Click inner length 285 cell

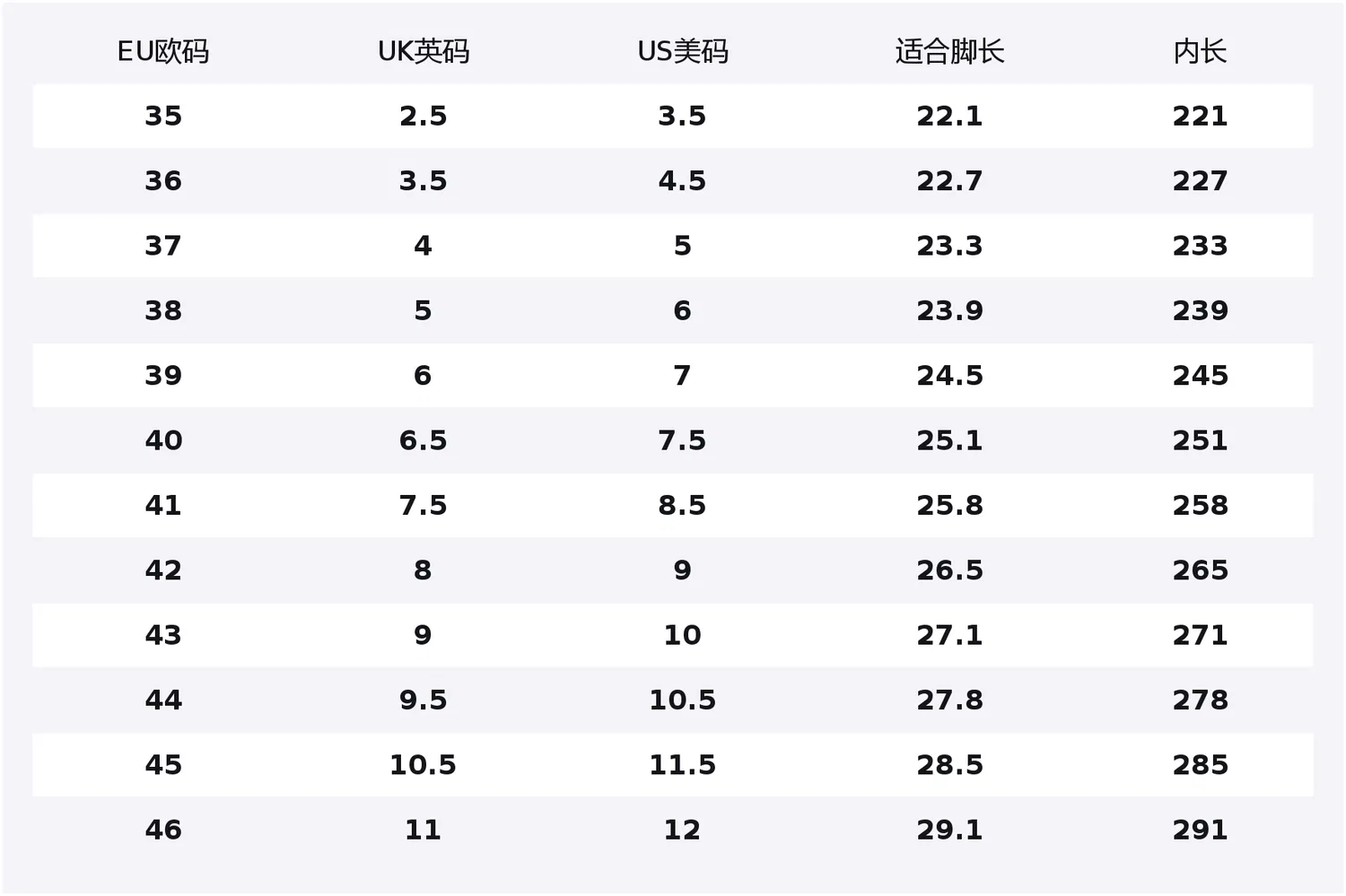point(1200,765)
